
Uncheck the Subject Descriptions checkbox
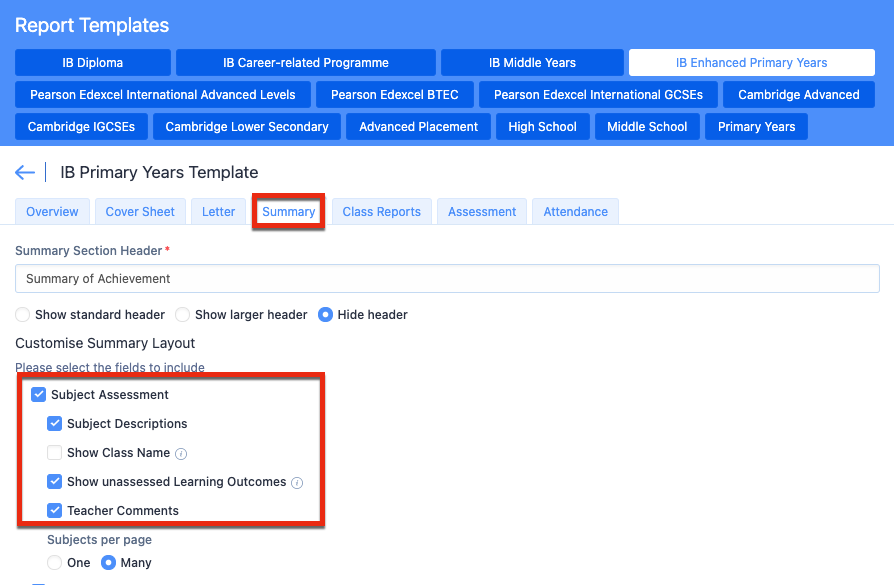tap(55, 424)
